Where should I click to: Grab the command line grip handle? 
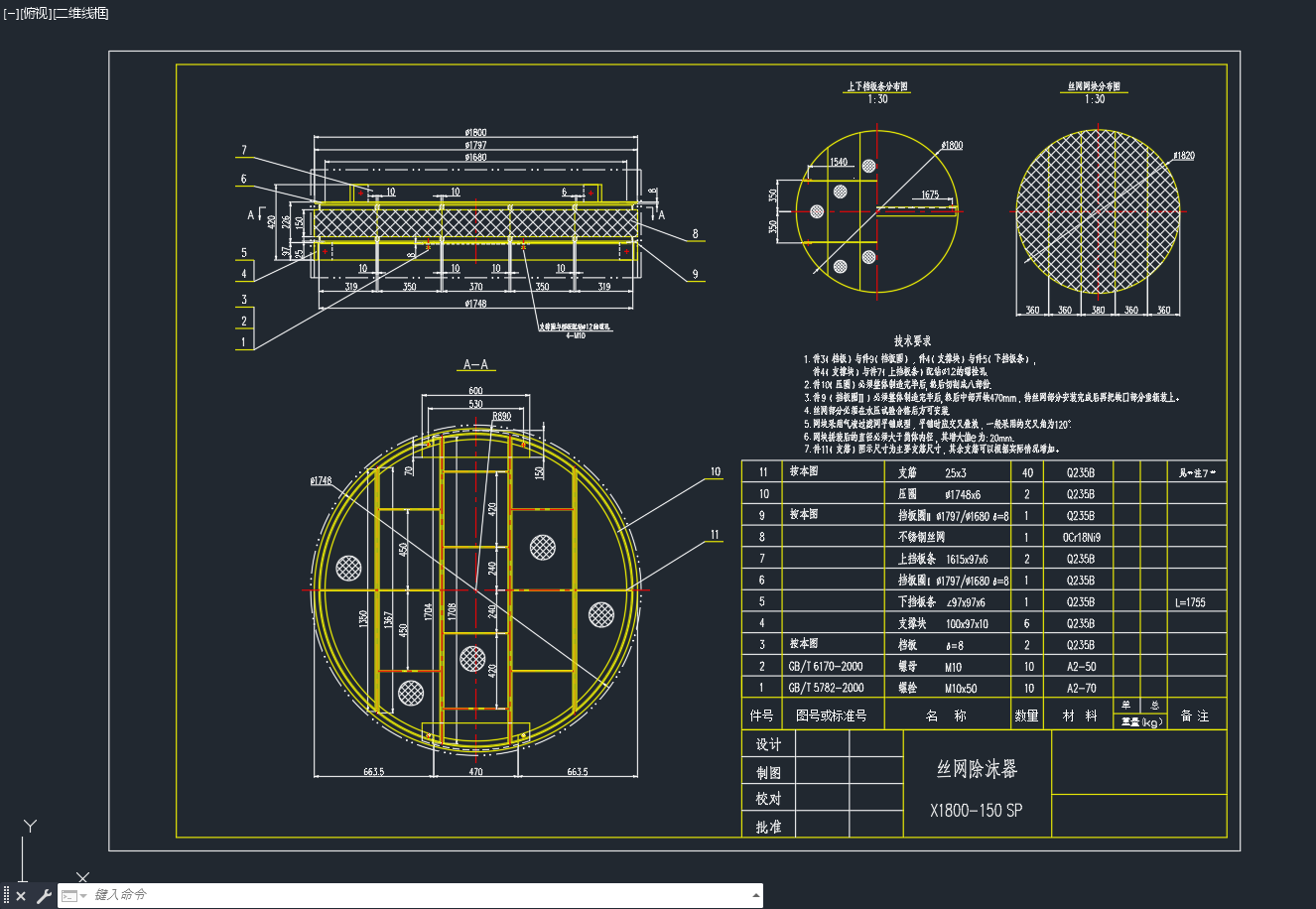(6, 896)
